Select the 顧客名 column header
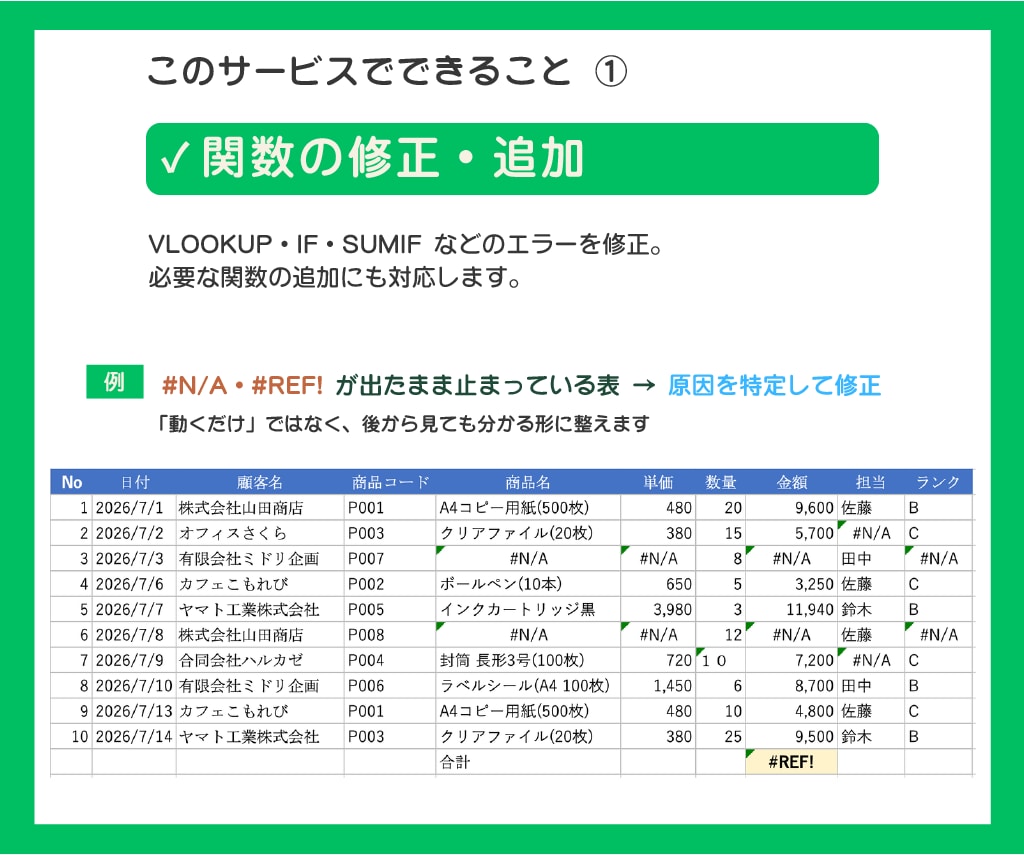This screenshot has height=855, width=1024. pyautogui.click(x=260, y=482)
